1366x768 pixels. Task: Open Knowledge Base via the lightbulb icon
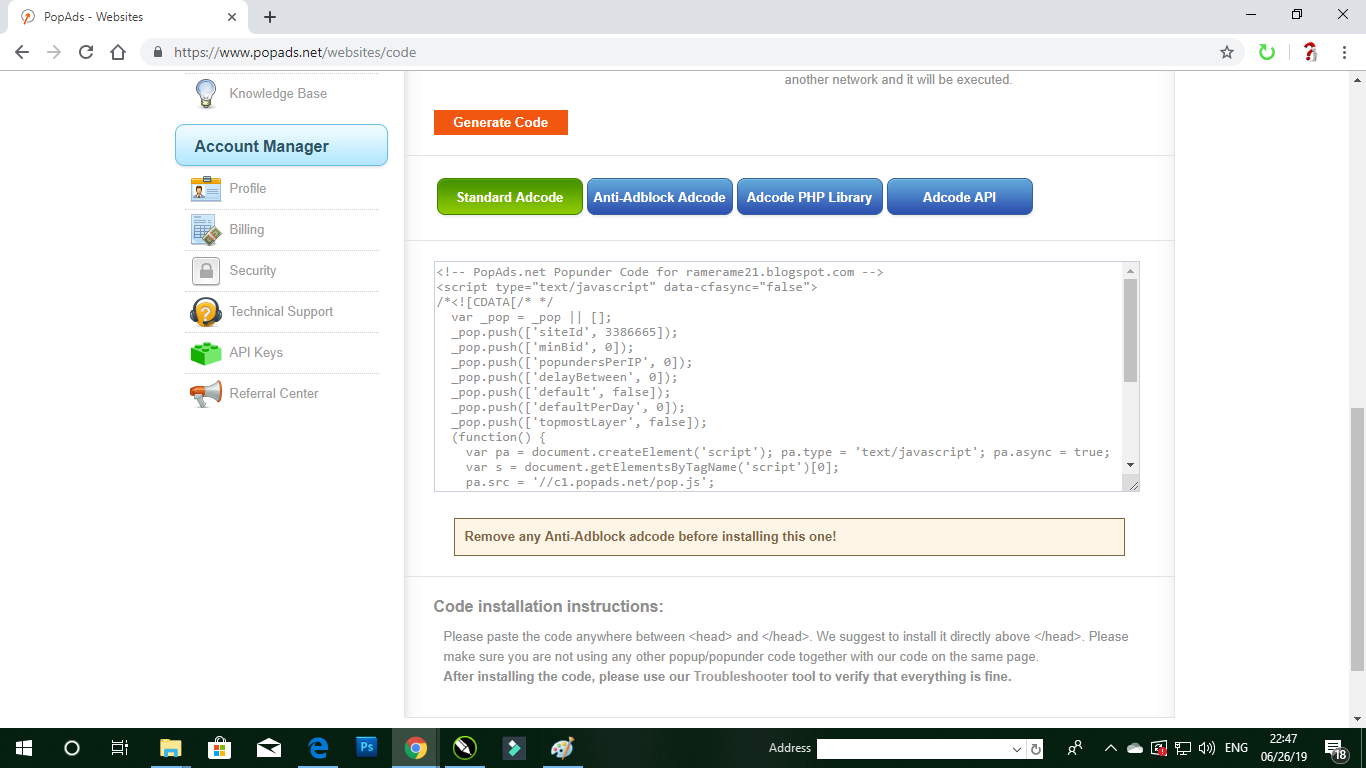coord(206,93)
